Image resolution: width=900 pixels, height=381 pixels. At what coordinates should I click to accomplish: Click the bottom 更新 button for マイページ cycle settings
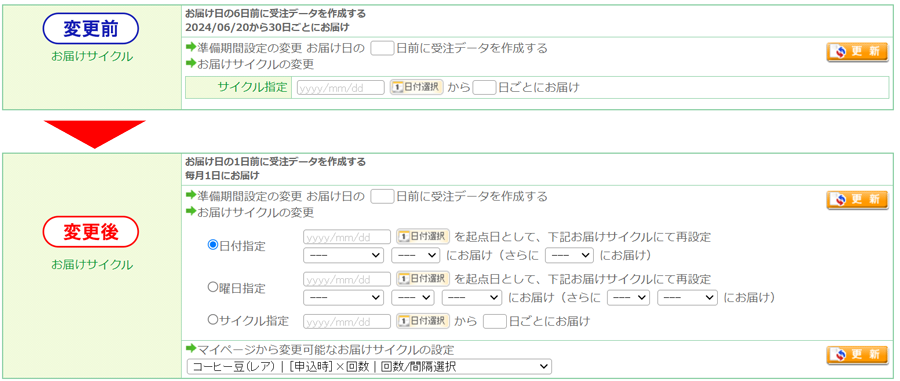[x=858, y=355]
